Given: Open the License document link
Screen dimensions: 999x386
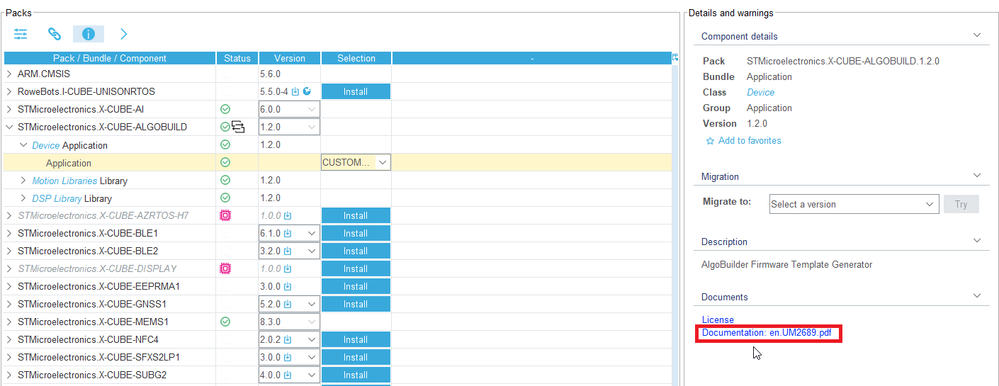Looking at the screenshot, I should click(x=718, y=320).
